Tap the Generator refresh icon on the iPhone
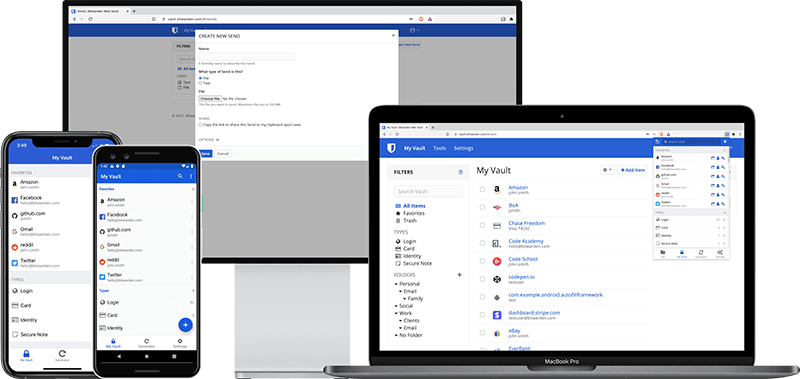This screenshot has width=800, height=379. (62, 353)
